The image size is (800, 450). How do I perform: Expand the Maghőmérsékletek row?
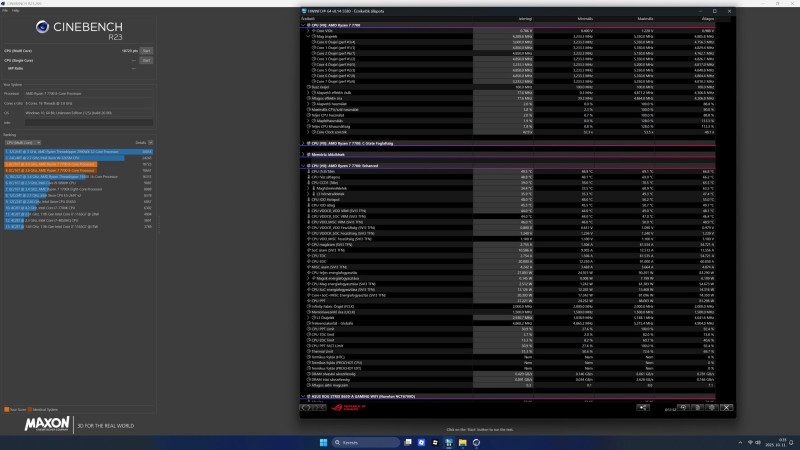[308, 188]
